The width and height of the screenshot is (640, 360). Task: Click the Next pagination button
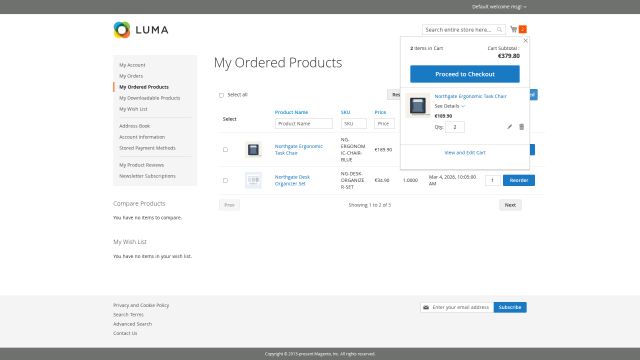point(510,205)
